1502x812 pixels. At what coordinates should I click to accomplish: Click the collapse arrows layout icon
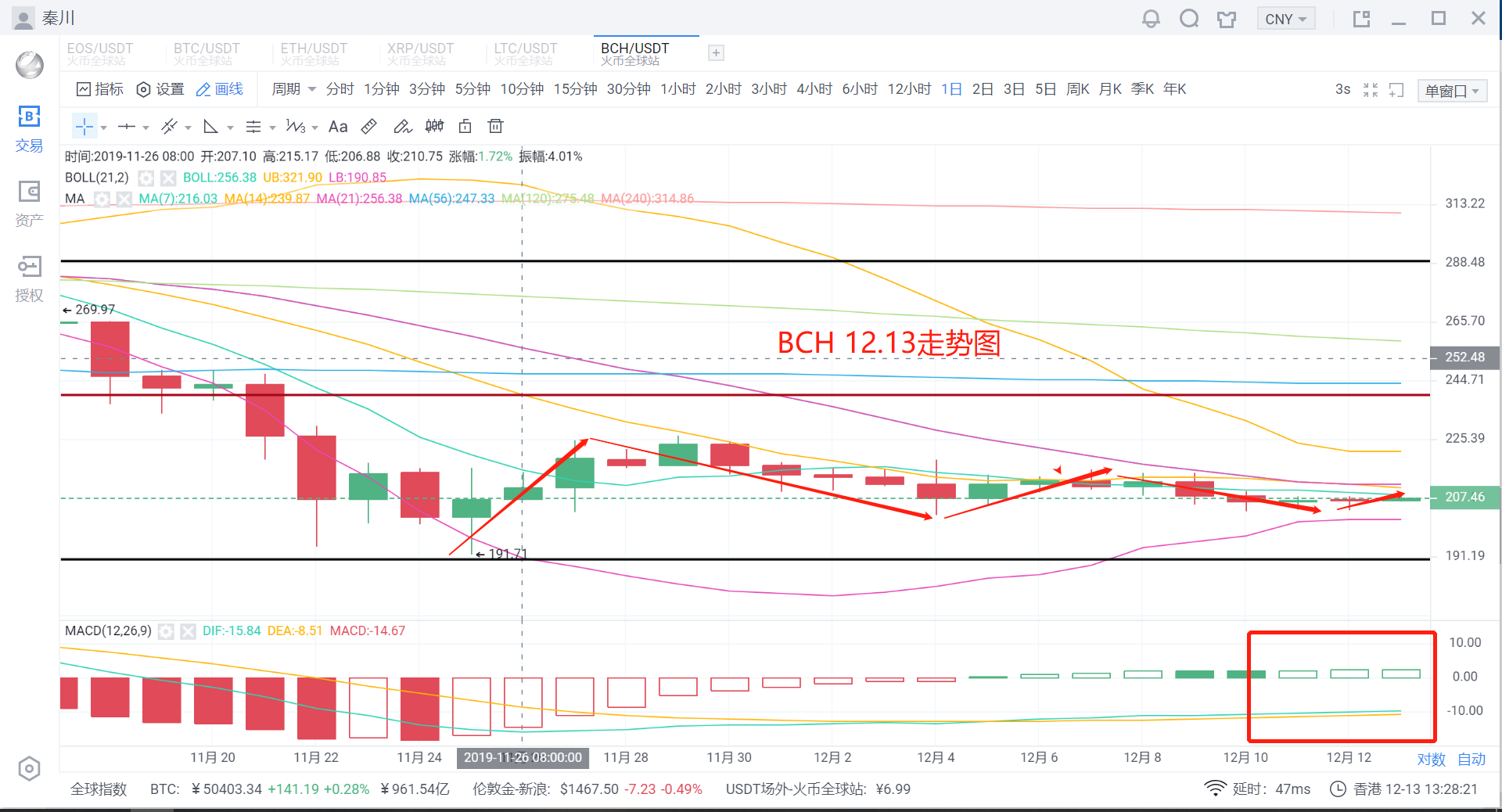(x=1371, y=90)
